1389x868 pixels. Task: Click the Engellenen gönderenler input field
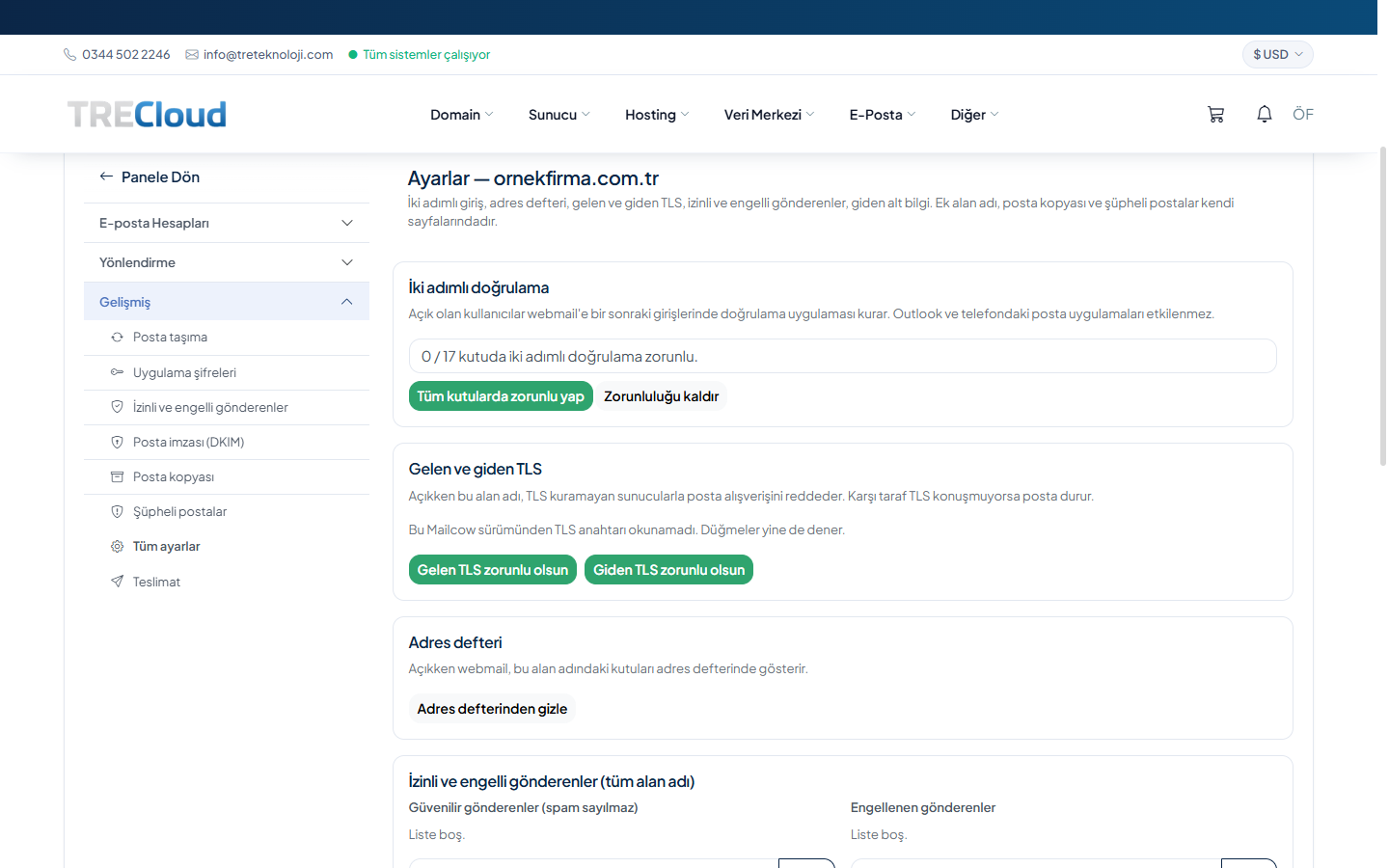pyautogui.click(x=1036, y=863)
